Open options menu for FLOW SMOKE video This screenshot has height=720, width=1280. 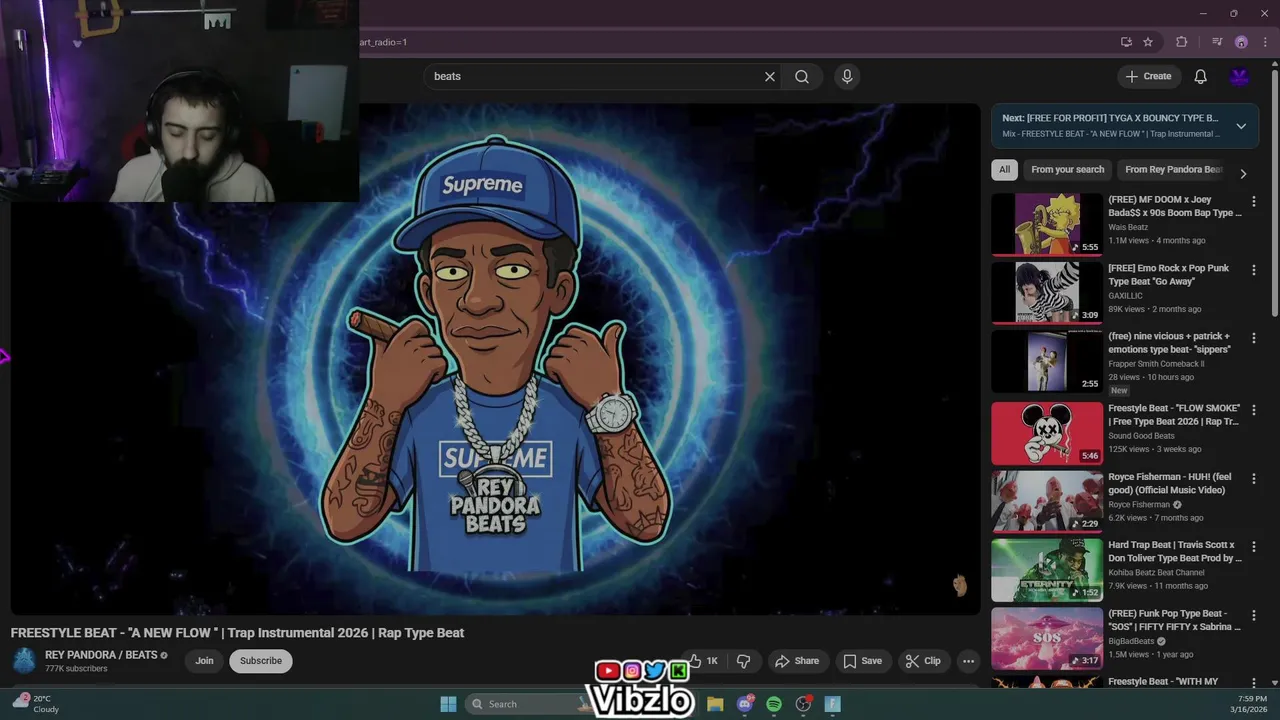(x=1253, y=410)
